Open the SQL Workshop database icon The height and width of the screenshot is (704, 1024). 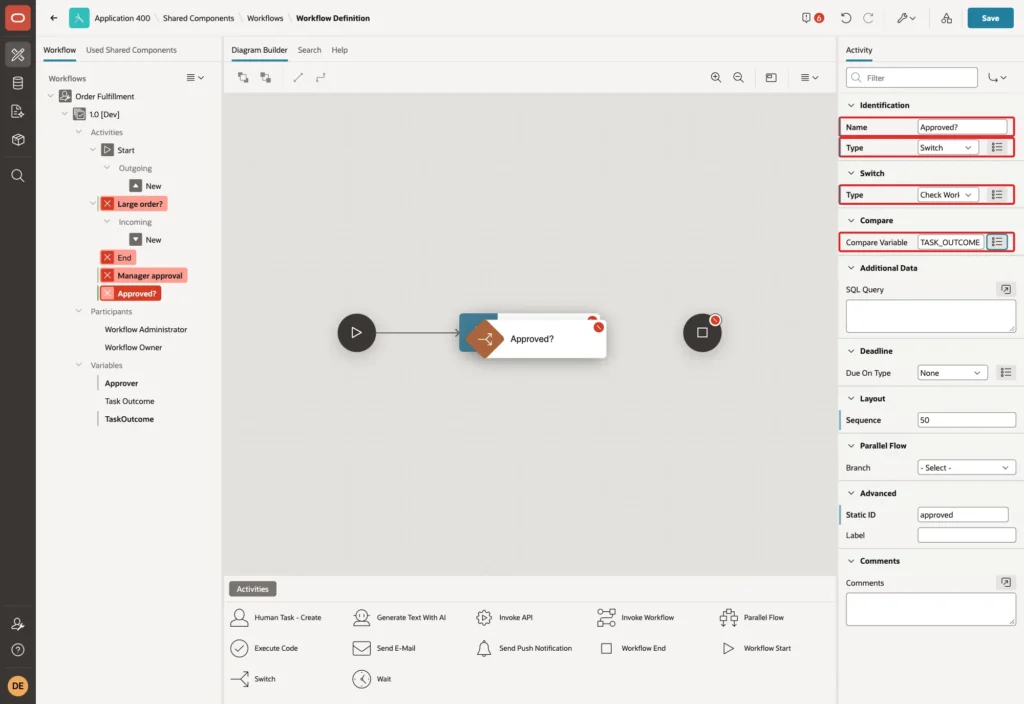(x=18, y=83)
